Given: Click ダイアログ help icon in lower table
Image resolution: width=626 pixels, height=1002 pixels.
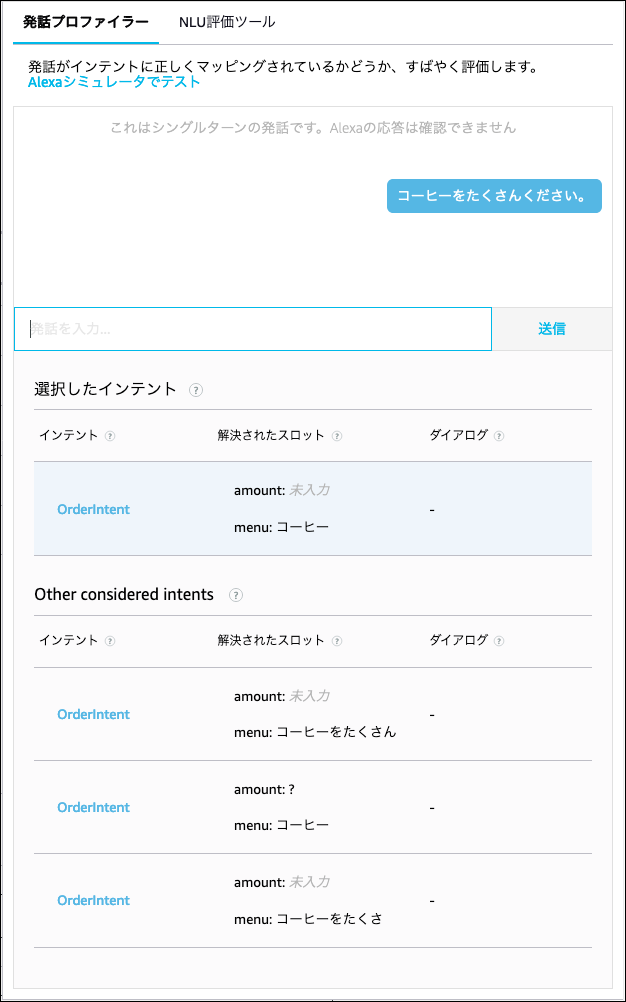Looking at the screenshot, I should click(498, 642).
